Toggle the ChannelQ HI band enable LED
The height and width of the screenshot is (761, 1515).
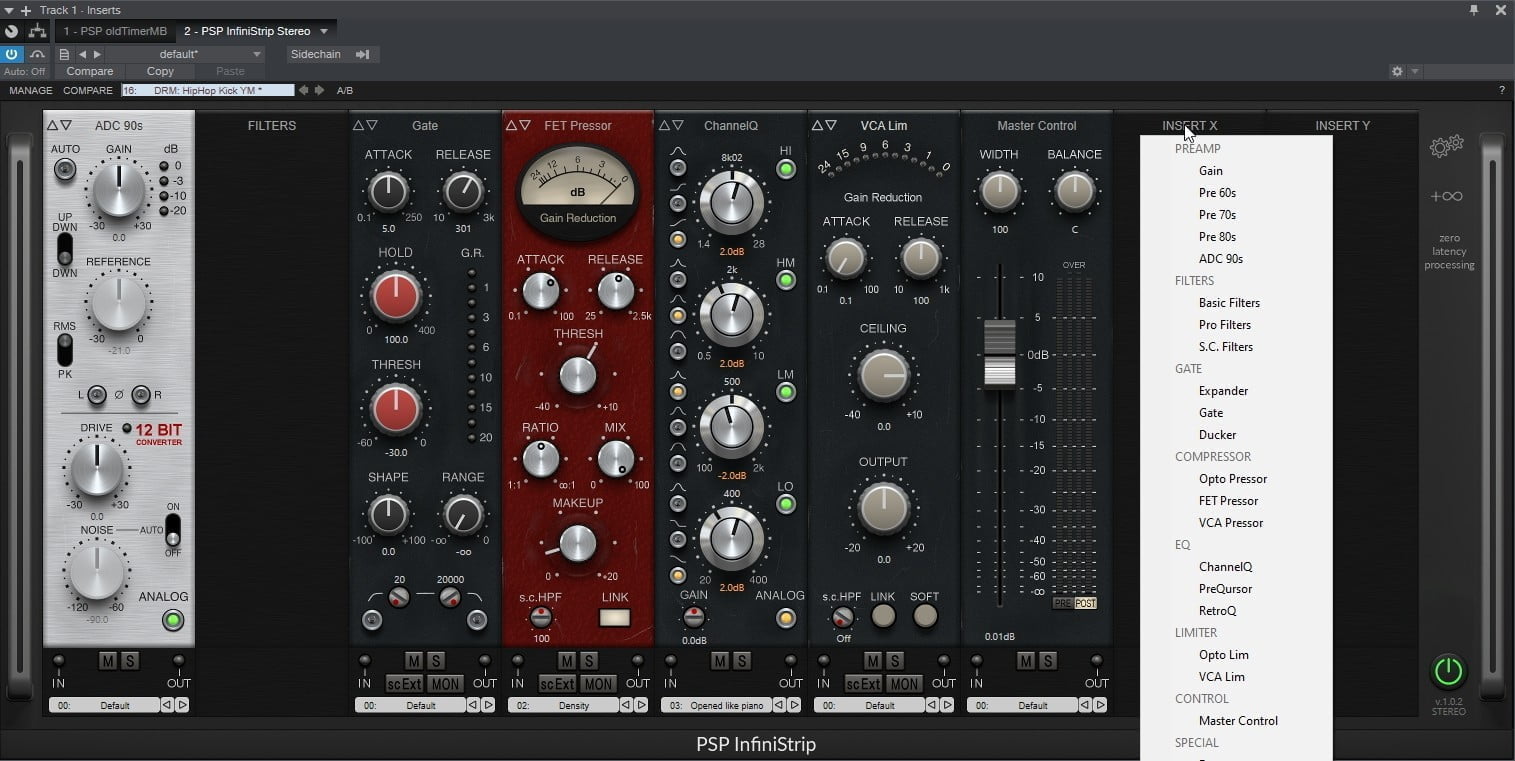pos(786,169)
